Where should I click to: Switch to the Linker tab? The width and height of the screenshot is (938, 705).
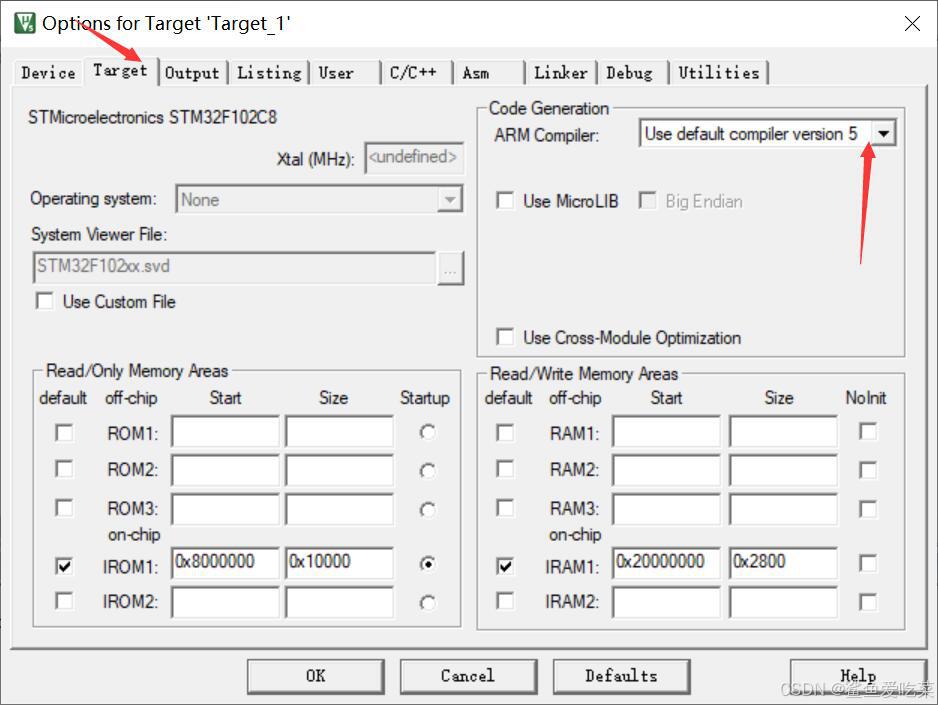click(561, 73)
